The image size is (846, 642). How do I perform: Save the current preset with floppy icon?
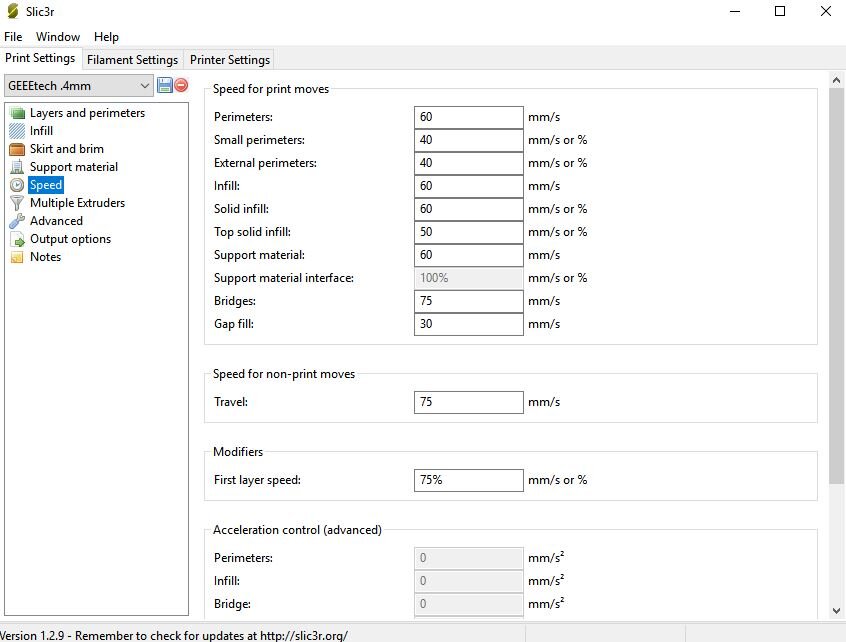pos(165,85)
